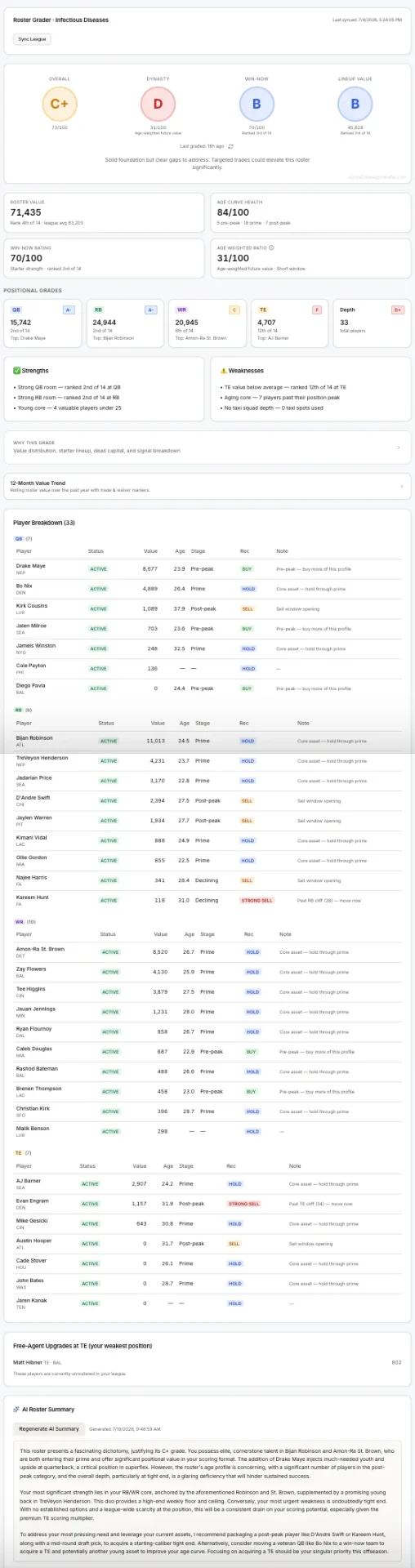Open the WR positional grade card
415x1568 pixels.
point(207,322)
